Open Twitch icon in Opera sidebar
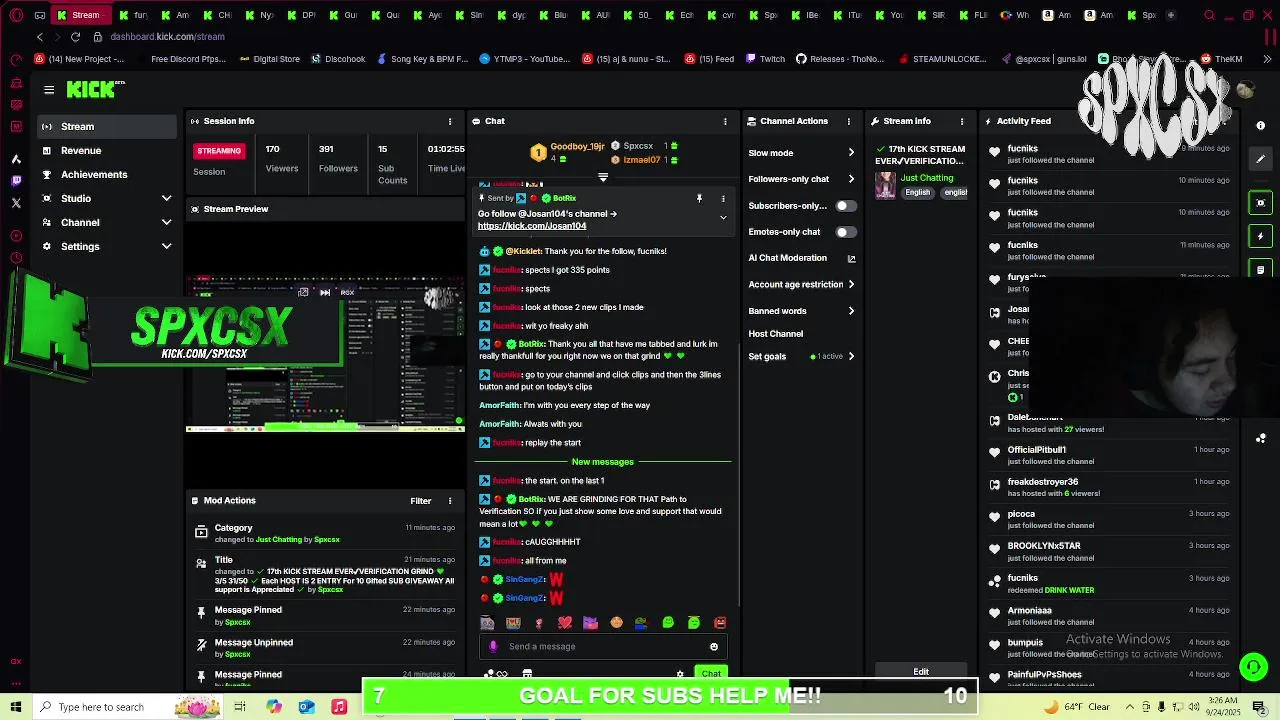The image size is (1280, 720). pos(16,181)
